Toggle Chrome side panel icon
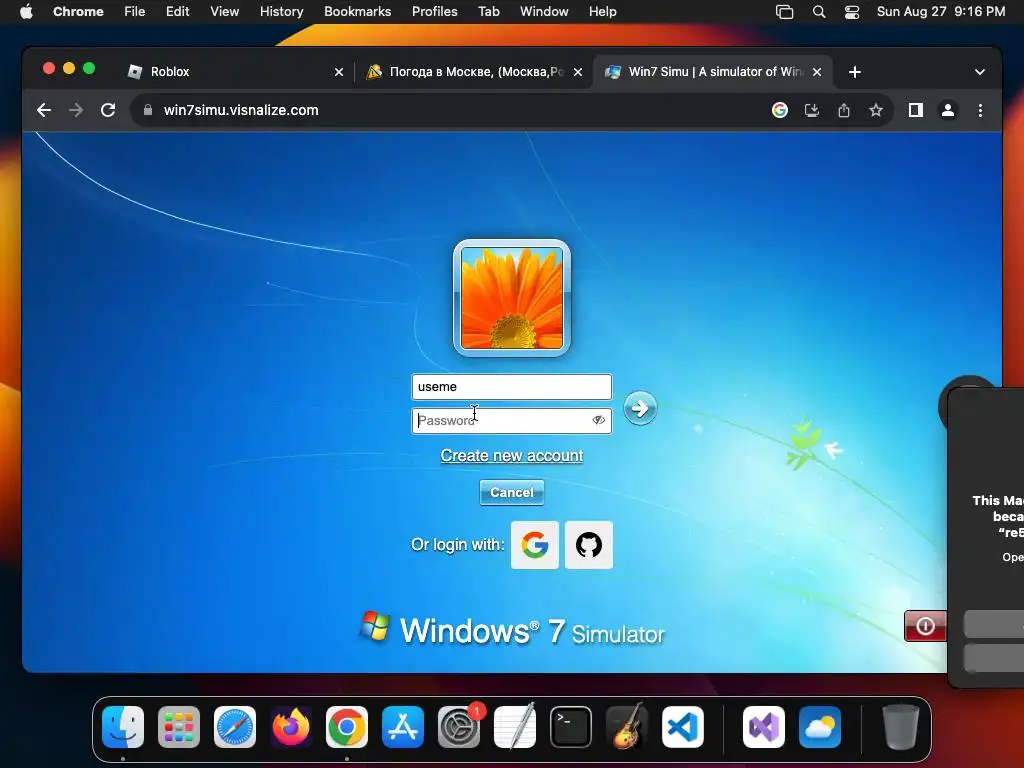The image size is (1024, 768). click(916, 110)
